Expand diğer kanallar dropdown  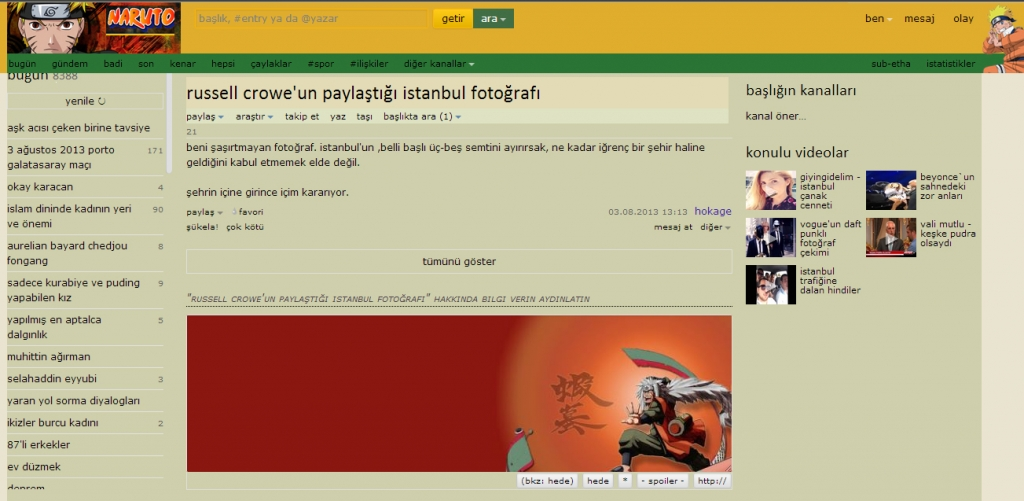click(x=439, y=64)
